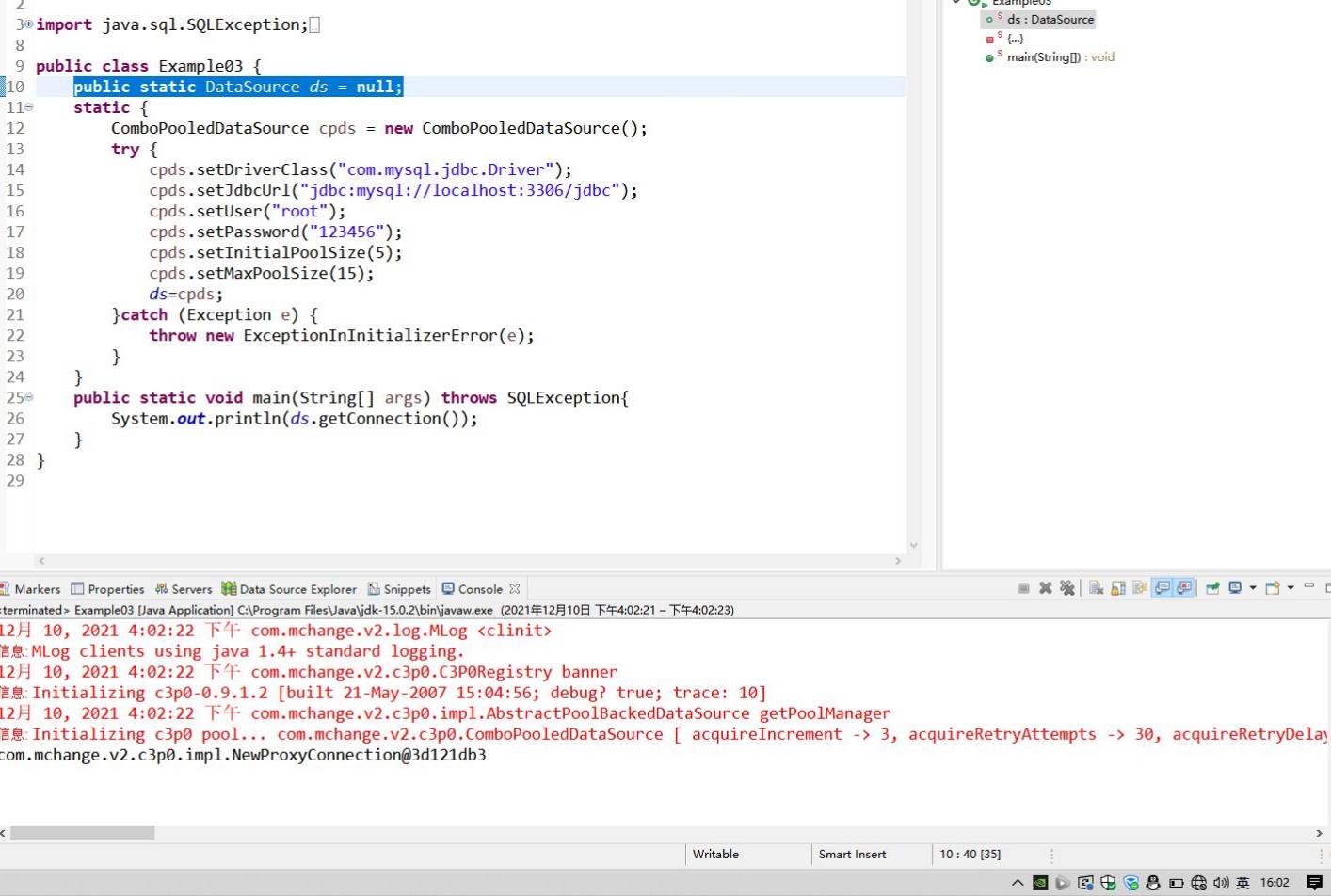The width and height of the screenshot is (1331, 896).
Task: Switch to the Snippets tab
Action: pyautogui.click(x=399, y=589)
